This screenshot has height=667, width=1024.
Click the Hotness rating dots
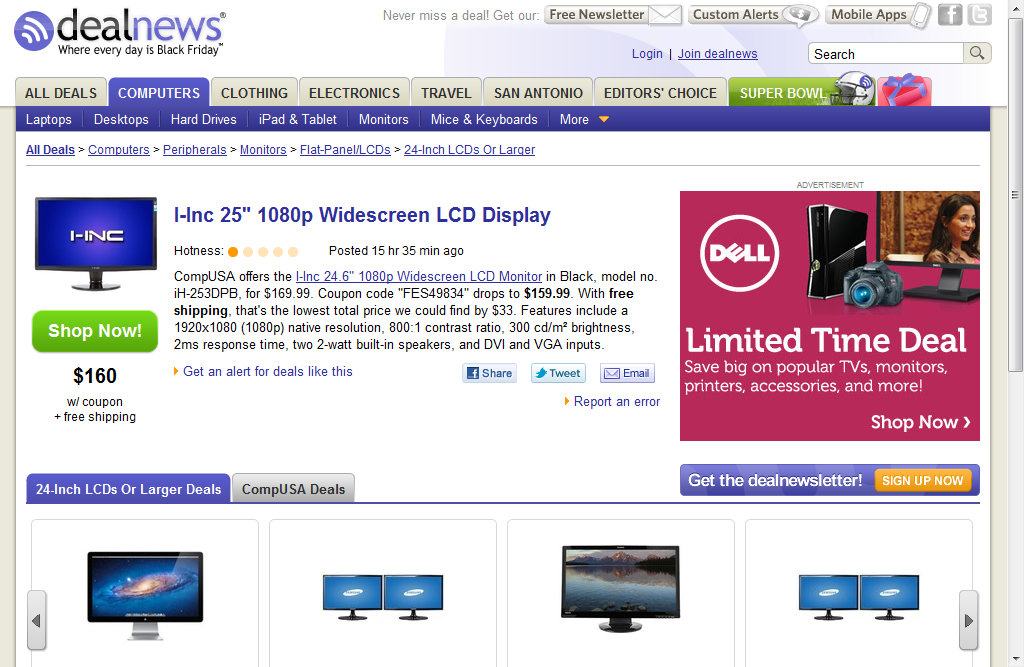pos(262,251)
